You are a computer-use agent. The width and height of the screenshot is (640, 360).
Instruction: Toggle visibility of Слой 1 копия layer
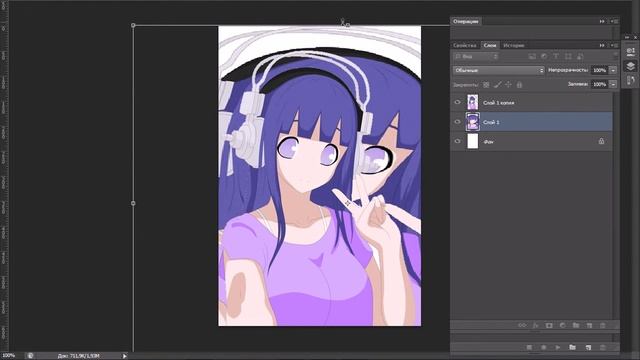click(457, 102)
